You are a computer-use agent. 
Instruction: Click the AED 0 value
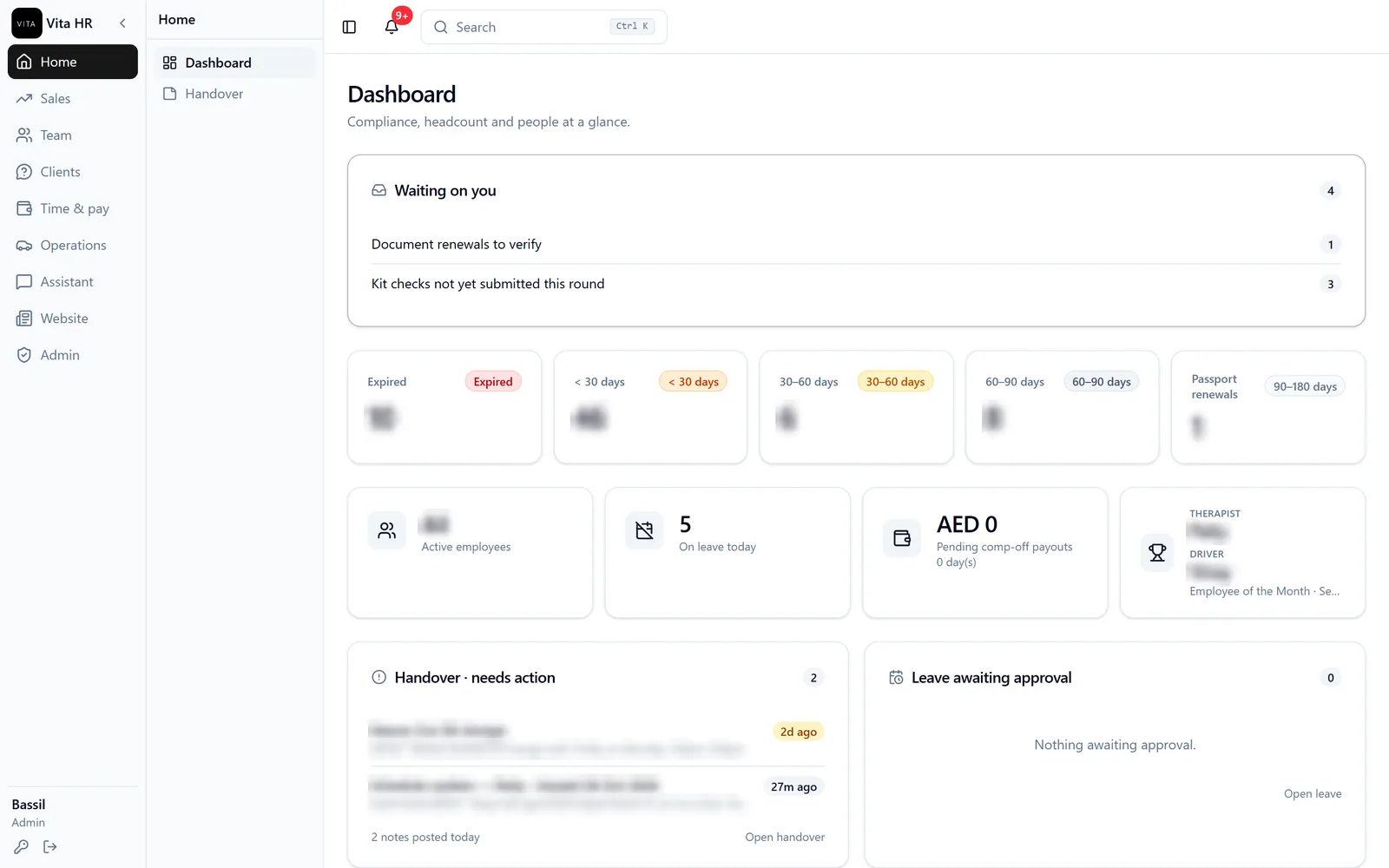(x=967, y=524)
